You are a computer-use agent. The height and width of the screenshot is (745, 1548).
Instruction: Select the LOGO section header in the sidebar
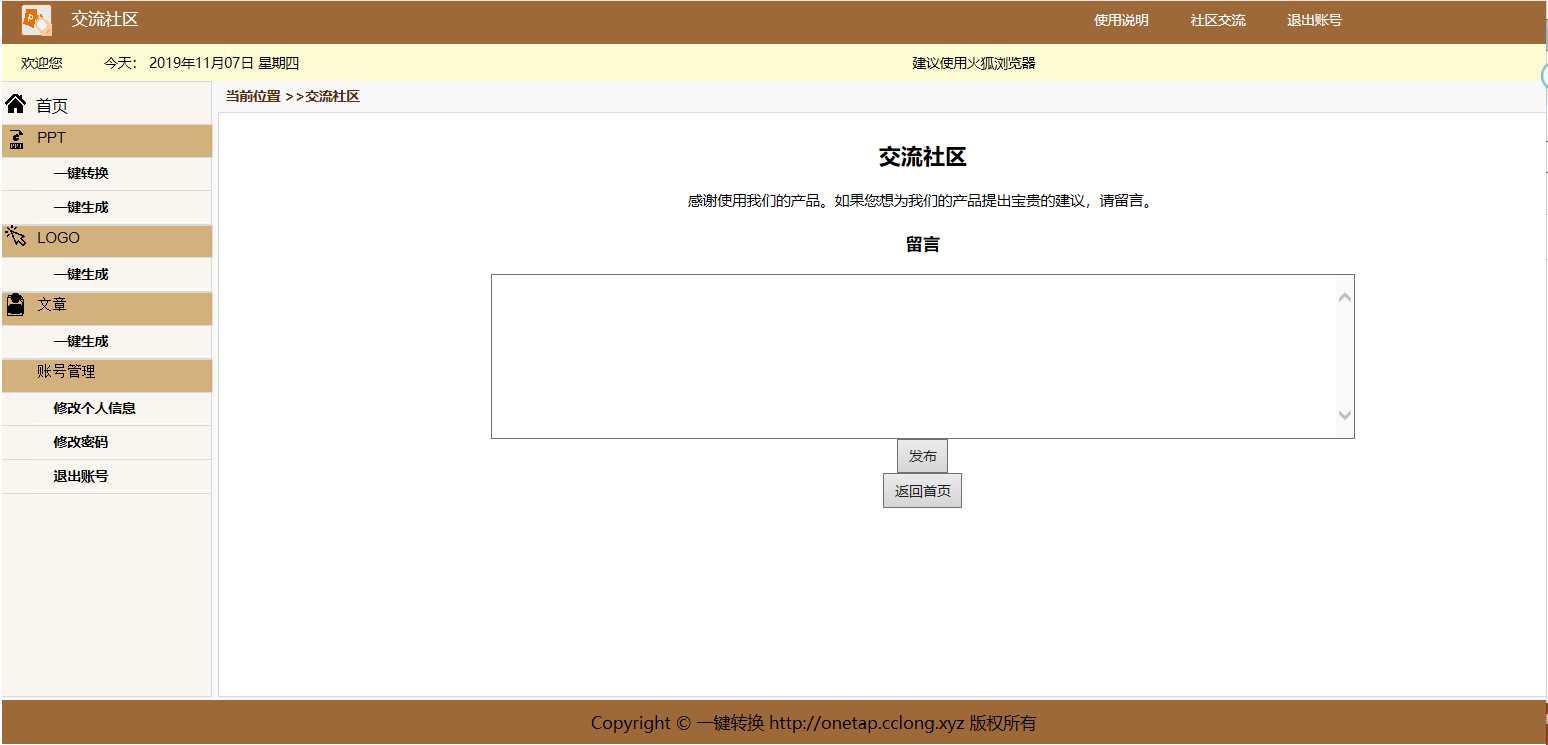107,240
